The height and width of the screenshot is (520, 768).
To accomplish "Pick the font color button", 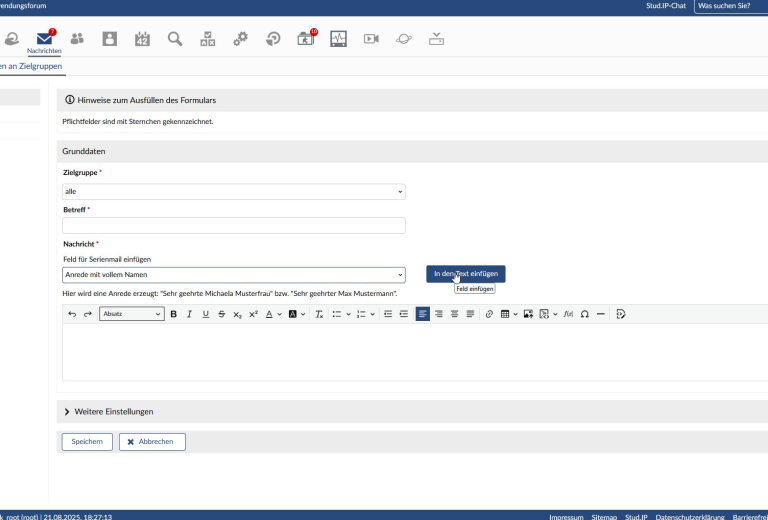I will click(x=269, y=314).
